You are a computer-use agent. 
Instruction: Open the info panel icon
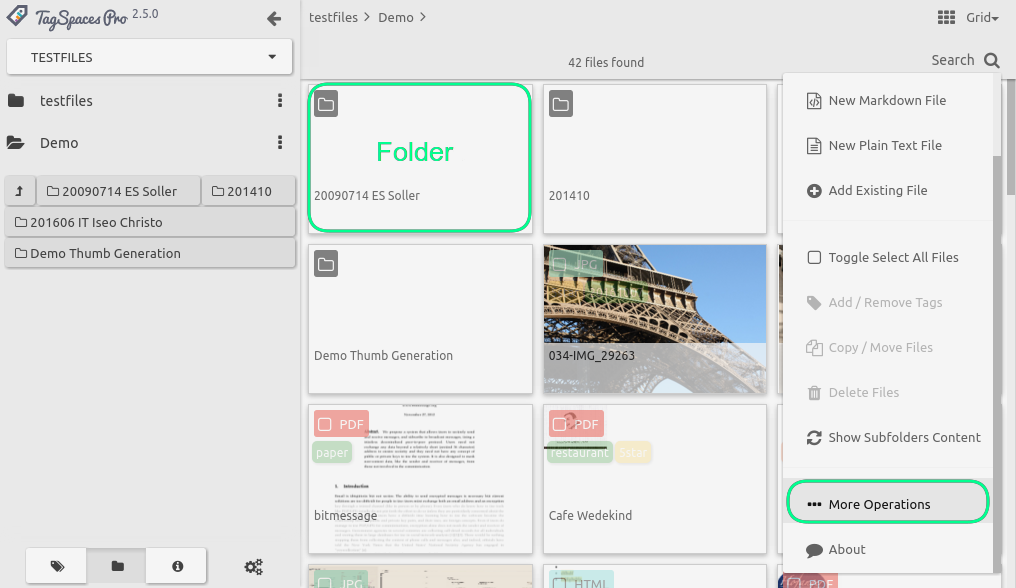click(177, 566)
